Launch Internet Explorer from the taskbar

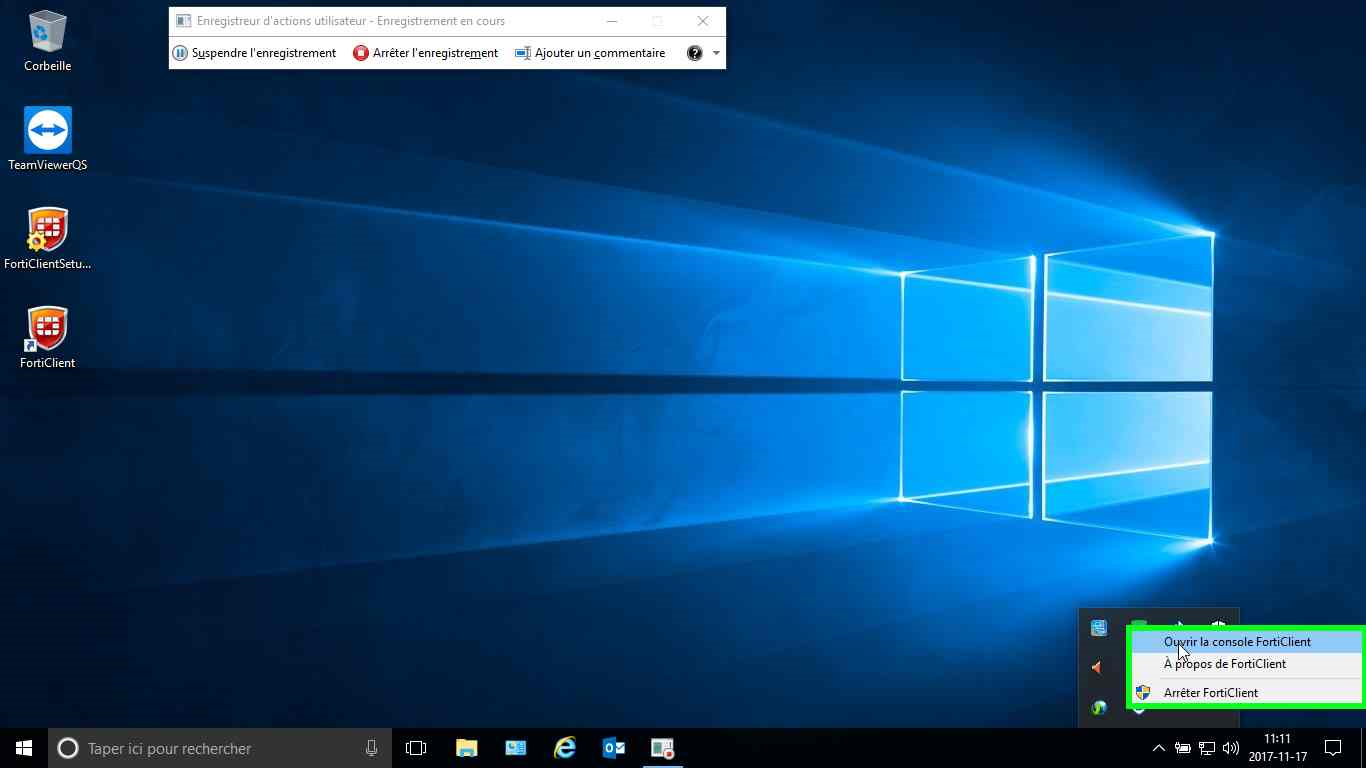pos(565,748)
